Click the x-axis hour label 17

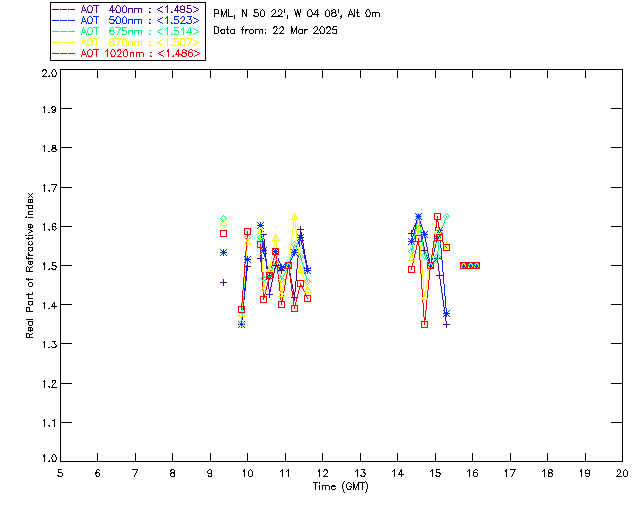510,473
